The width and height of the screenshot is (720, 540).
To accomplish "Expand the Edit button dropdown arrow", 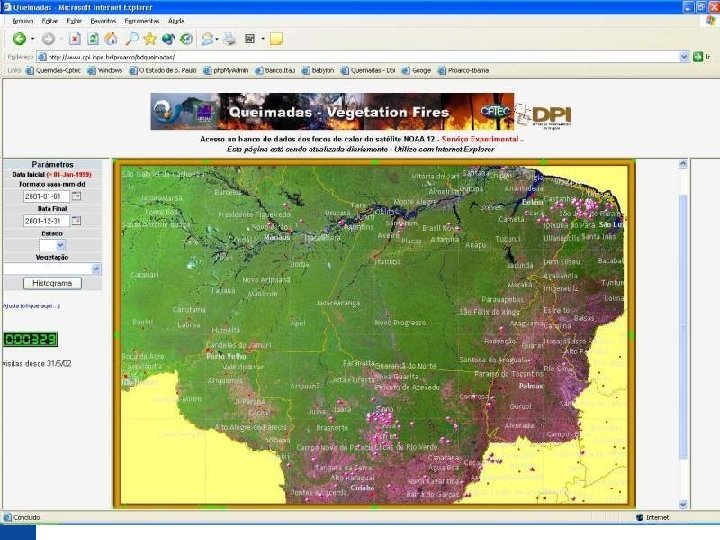I will click(263, 39).
